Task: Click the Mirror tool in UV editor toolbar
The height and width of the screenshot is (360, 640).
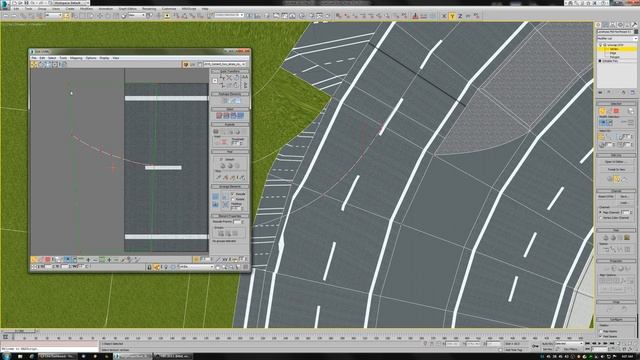Action: 62,64
